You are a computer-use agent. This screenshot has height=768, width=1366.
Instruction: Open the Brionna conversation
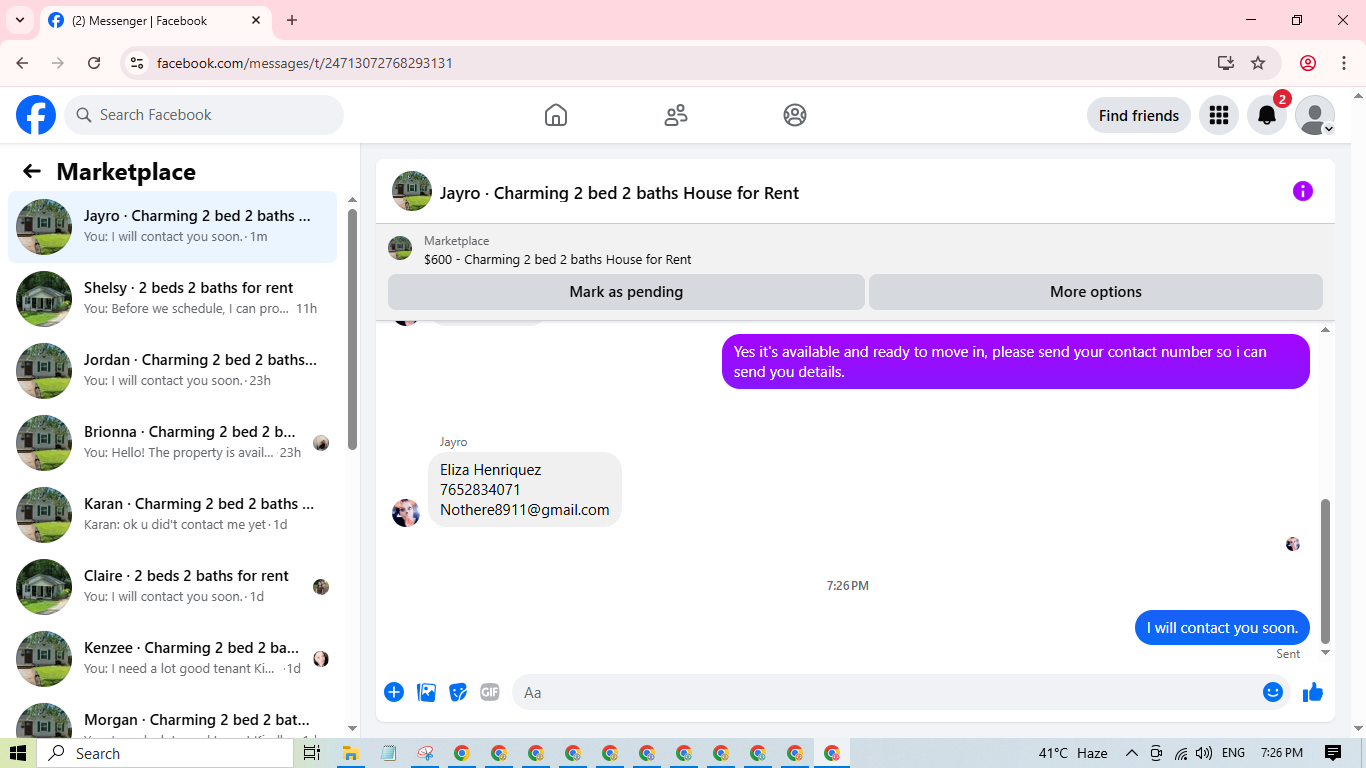pos(172,443)
